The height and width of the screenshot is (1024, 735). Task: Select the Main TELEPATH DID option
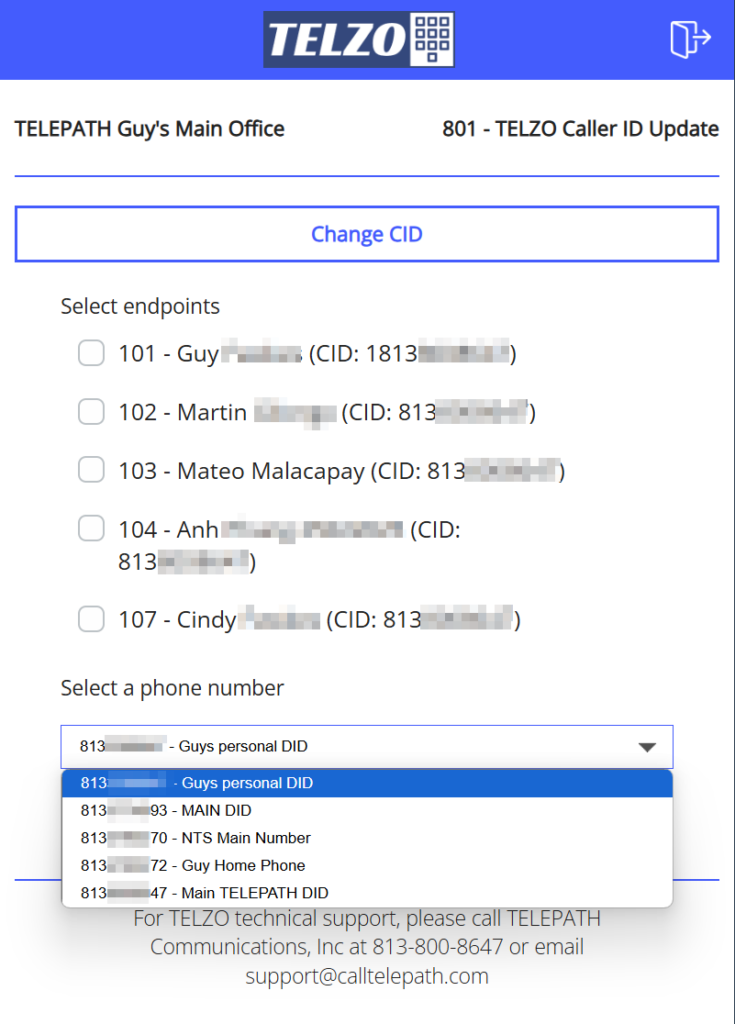pyautogui.click(x=367, y=893)
